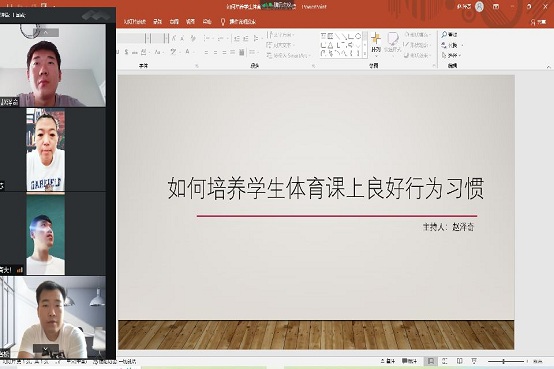Open the Shape Fill options
The image size is (554, 369).
[x=418, y=35]
